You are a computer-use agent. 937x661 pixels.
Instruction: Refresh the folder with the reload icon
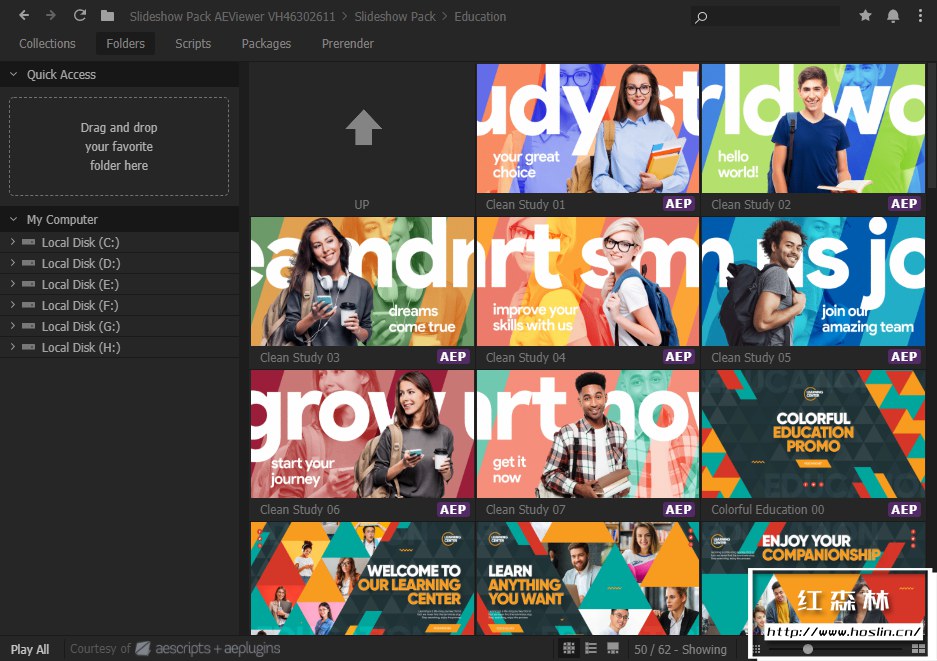[79, 16]
